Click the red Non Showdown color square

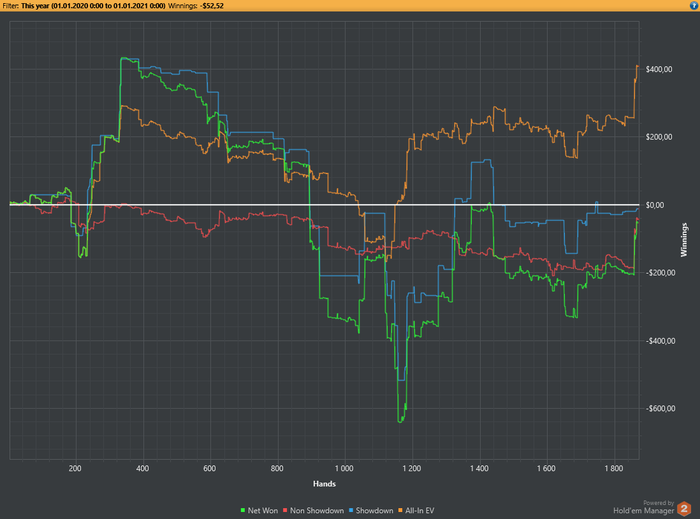(x=285, y=510)
